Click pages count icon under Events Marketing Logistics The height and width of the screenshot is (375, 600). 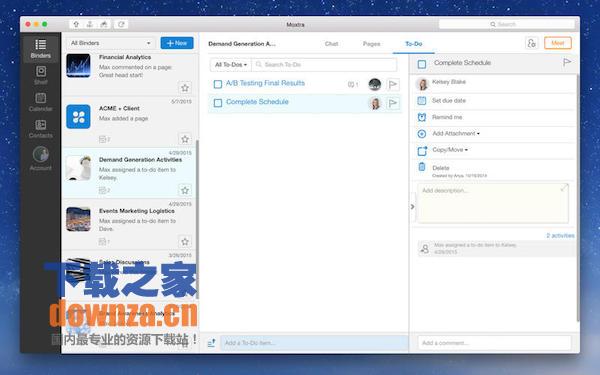coord(104,242)
